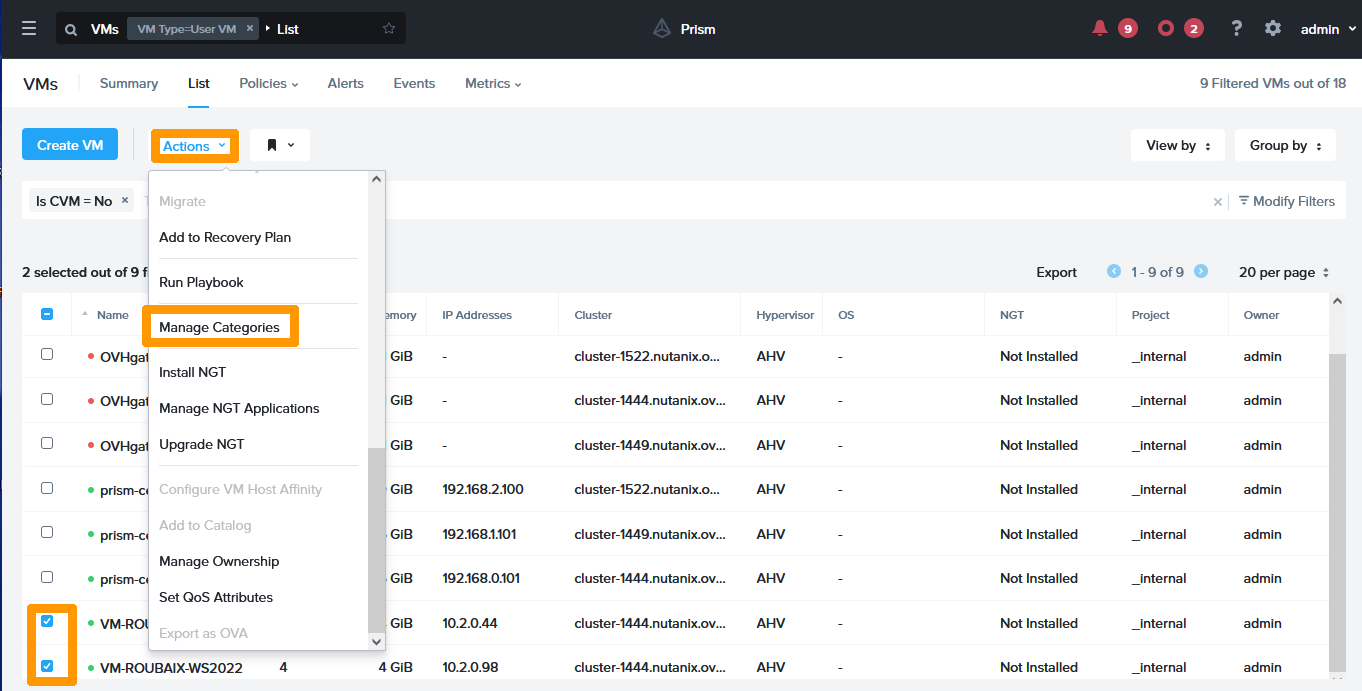This screenshot has width=1362, height=691.
Task: Expand the Group by dropdown
Action: click(1285, 146)
